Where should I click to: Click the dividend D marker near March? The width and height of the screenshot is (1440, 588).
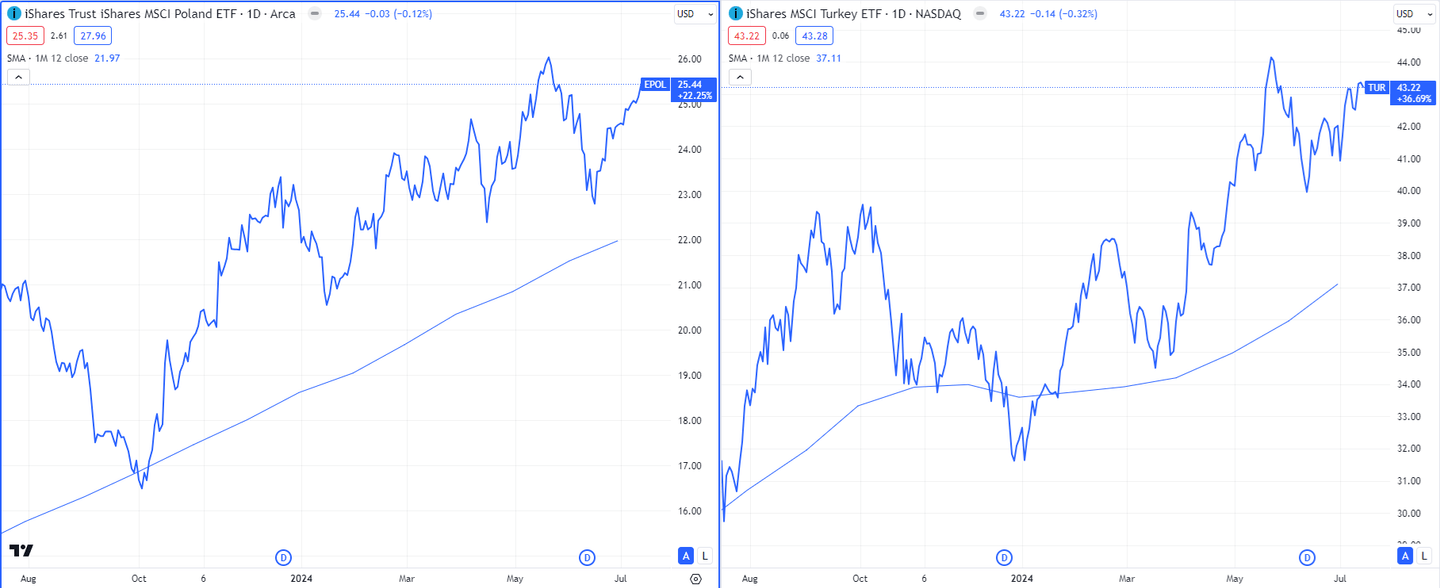coord(283,558)
